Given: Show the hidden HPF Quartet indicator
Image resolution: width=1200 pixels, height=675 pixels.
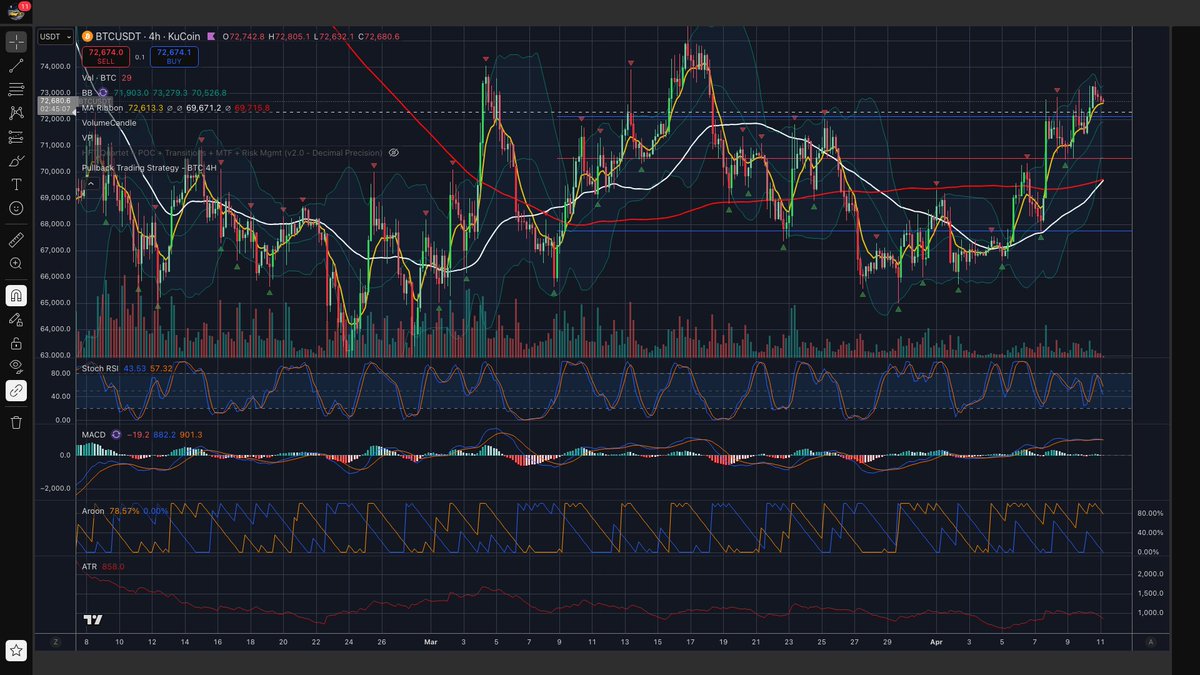Looking at the screenshot, I should tap(394, 153).
